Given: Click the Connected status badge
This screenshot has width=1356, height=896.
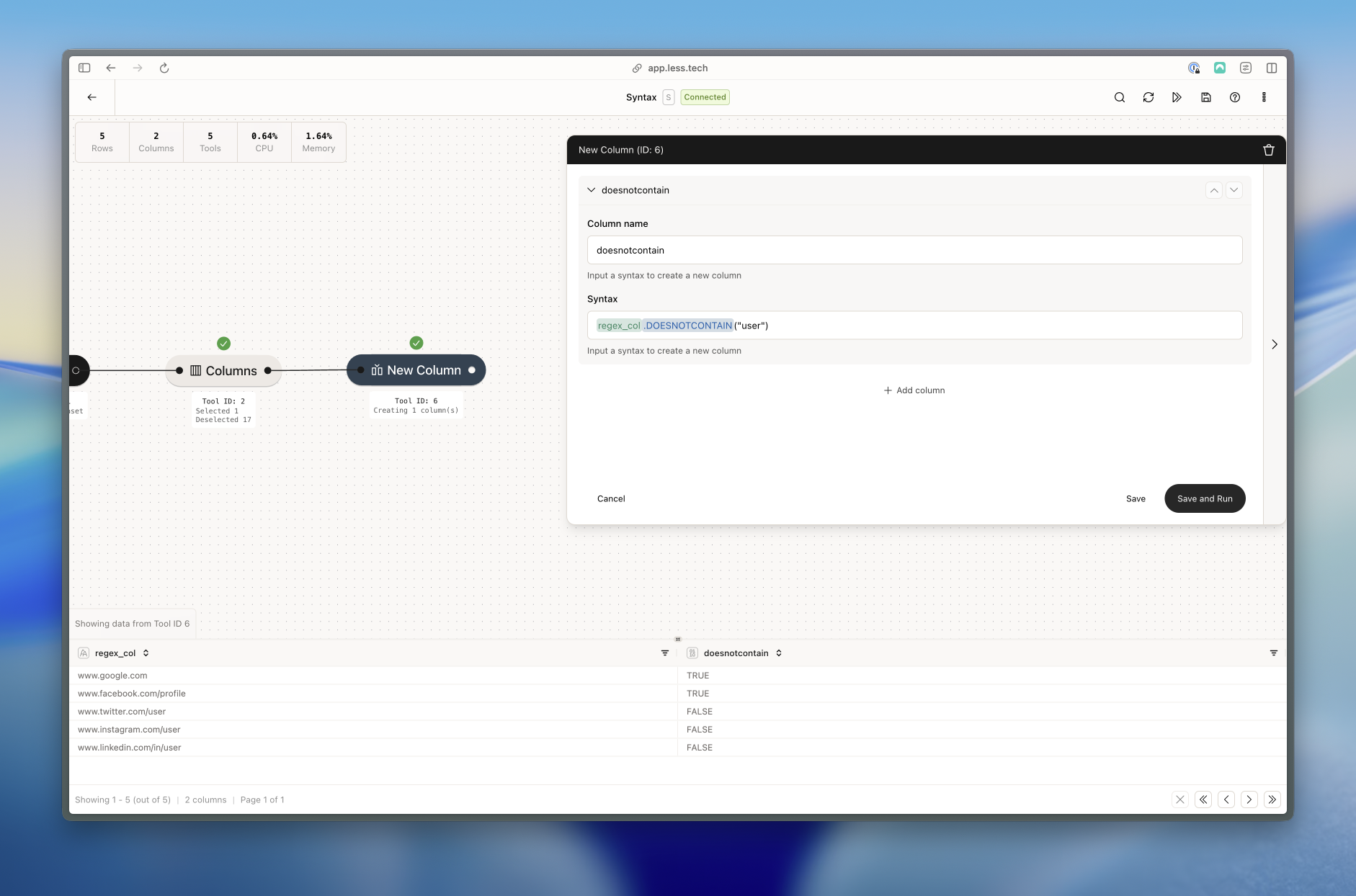Looking at the screenshot, I should (x=705, y=97).
